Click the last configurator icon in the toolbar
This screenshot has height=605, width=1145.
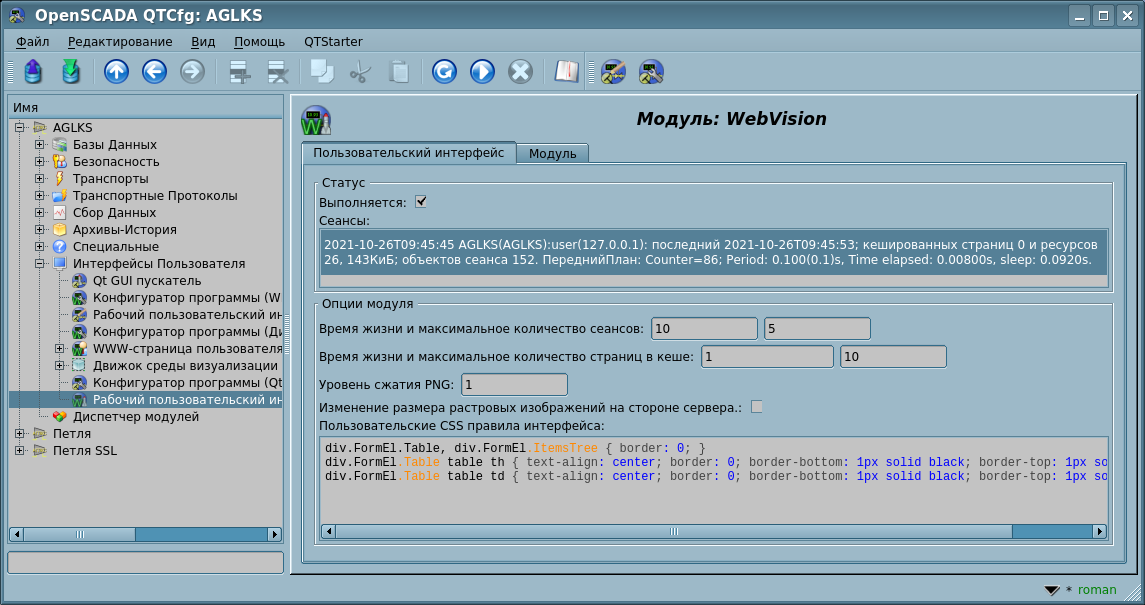[x=651, y=72]
